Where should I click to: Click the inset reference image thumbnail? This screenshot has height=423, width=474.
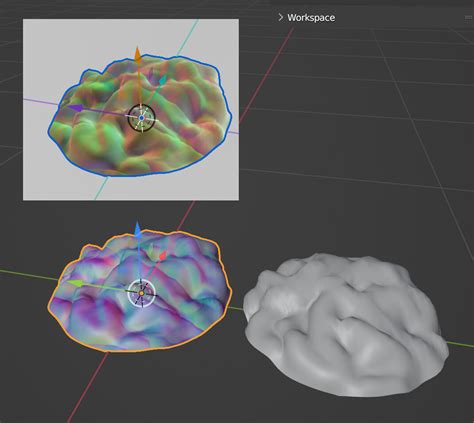tap(131, 110)
